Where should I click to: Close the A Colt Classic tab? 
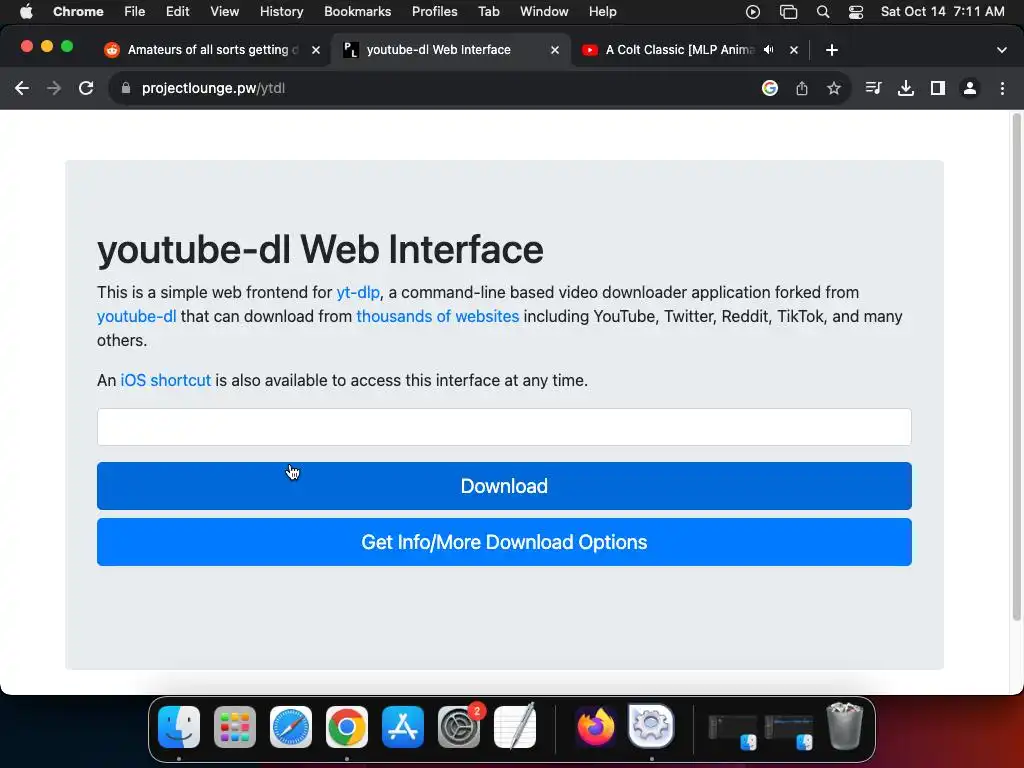tap(794, 50)
